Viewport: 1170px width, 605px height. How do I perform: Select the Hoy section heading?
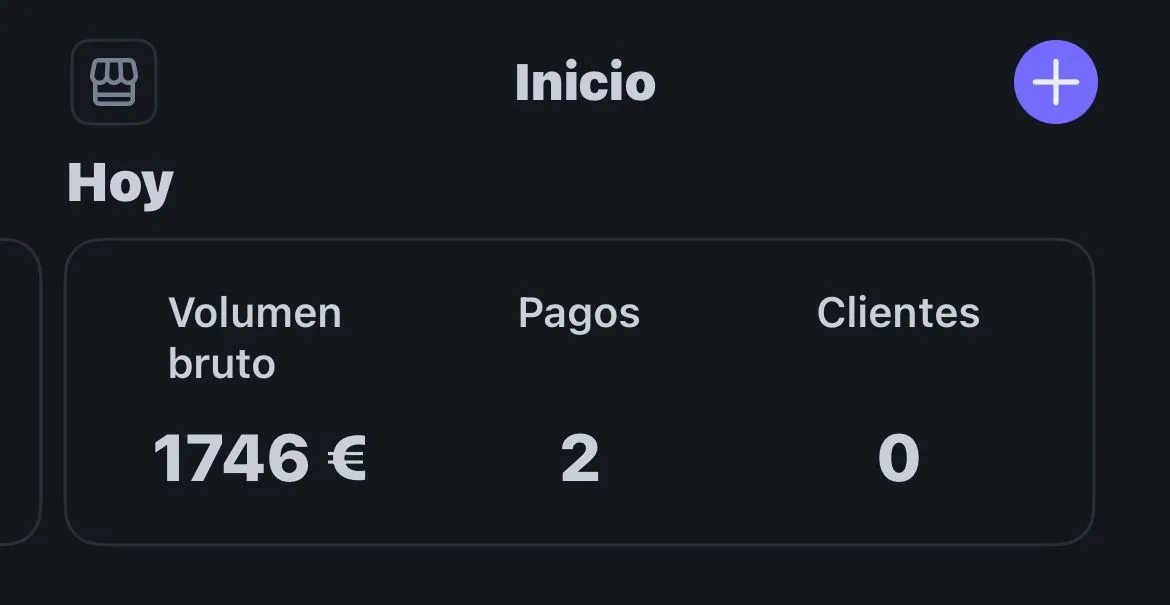120,184
